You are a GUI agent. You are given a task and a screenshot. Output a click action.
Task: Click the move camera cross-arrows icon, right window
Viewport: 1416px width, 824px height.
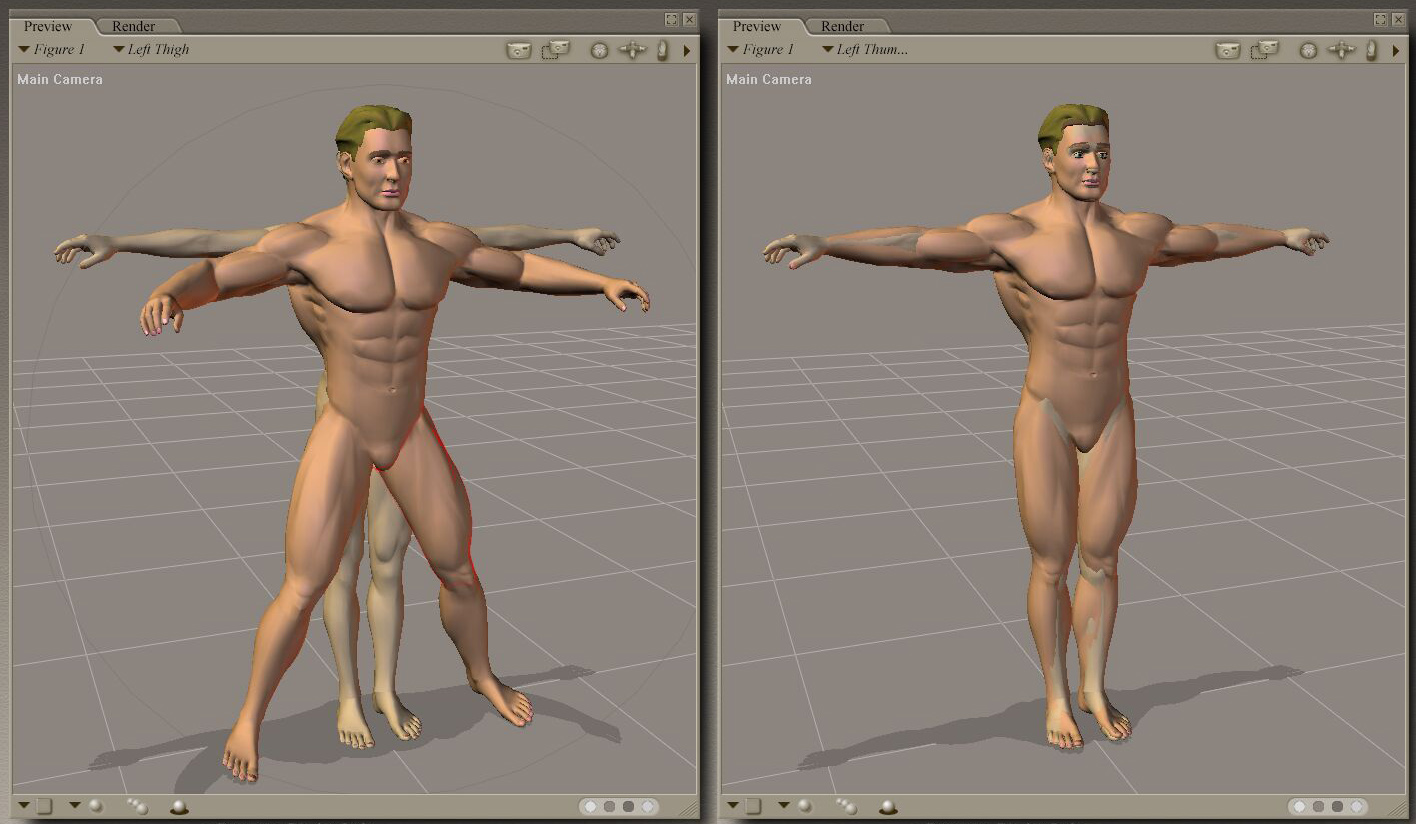click(x=1341, y=50)
